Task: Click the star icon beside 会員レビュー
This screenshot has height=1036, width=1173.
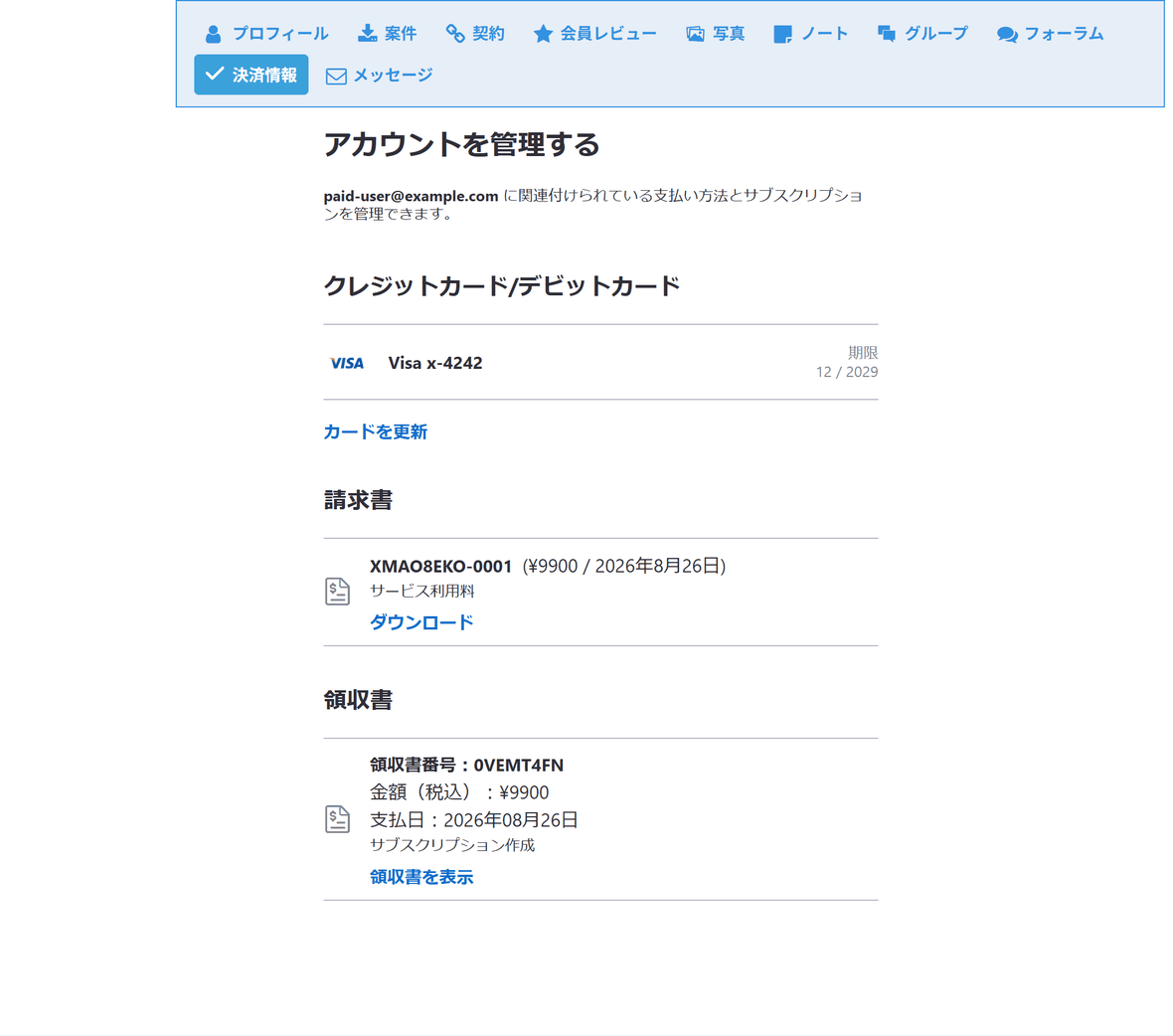Action: [x=543, y=34]
